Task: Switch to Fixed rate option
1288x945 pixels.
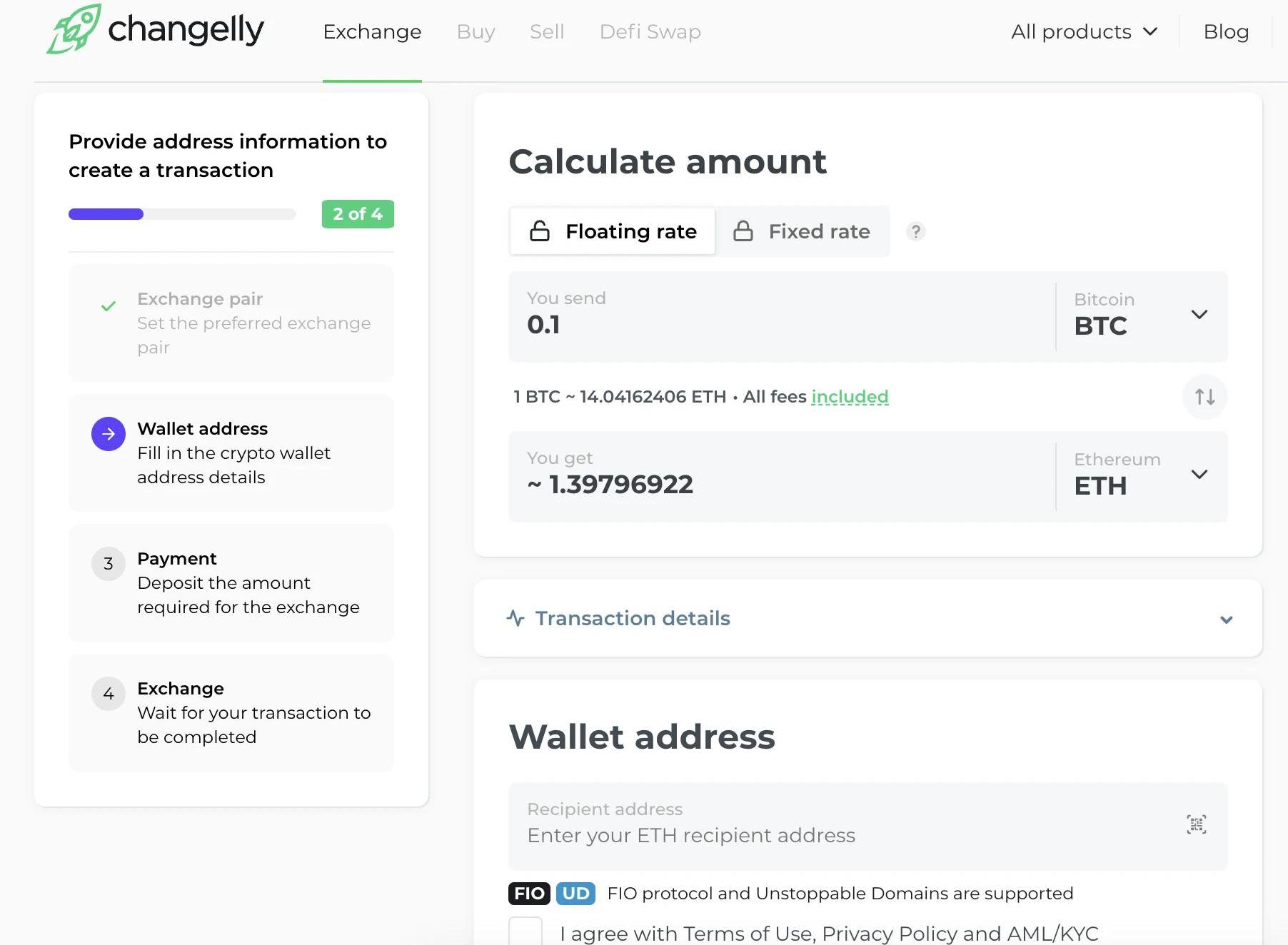Action: pos(802,231)
